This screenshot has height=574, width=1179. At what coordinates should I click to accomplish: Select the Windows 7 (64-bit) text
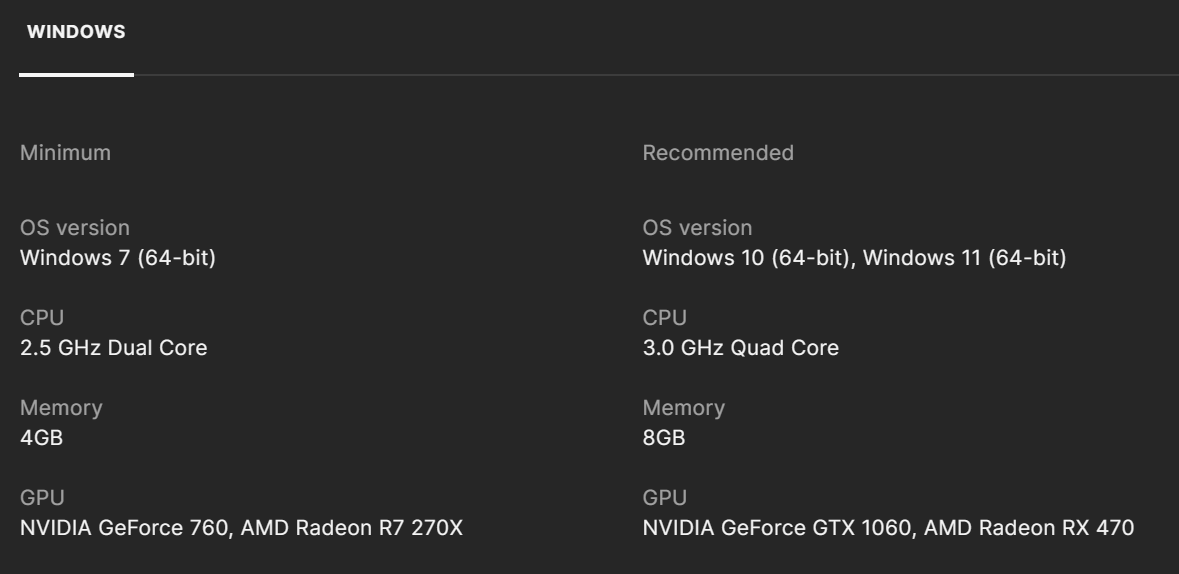click(x=118, y=259)
